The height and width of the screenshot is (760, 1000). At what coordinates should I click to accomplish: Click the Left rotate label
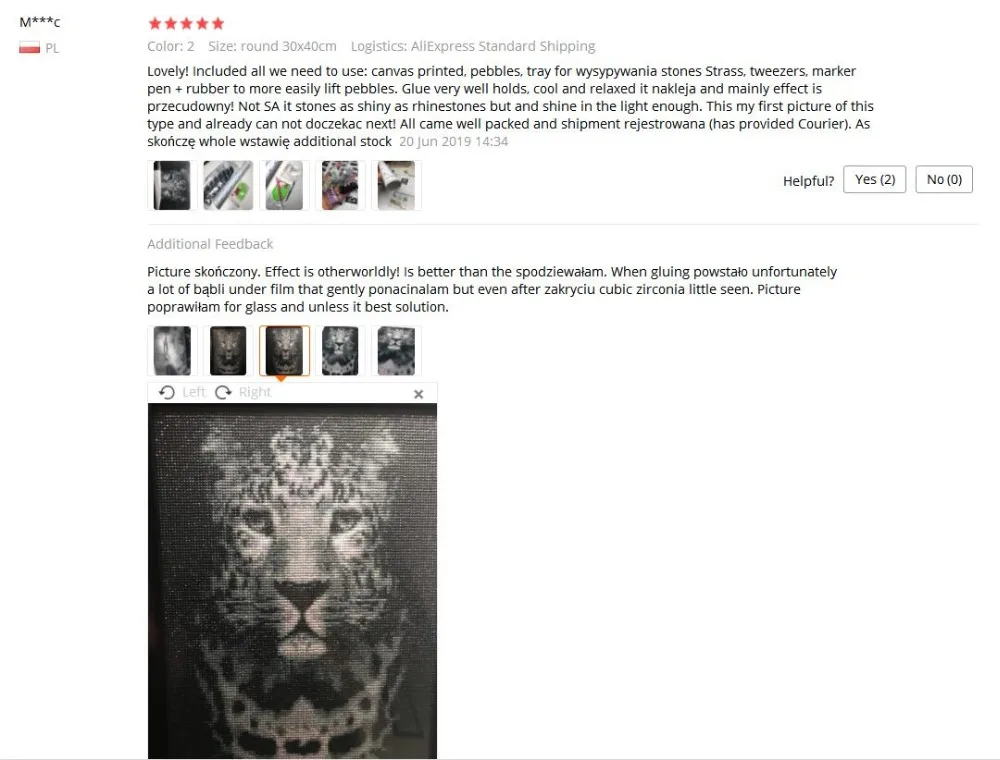tap(194, 392)
